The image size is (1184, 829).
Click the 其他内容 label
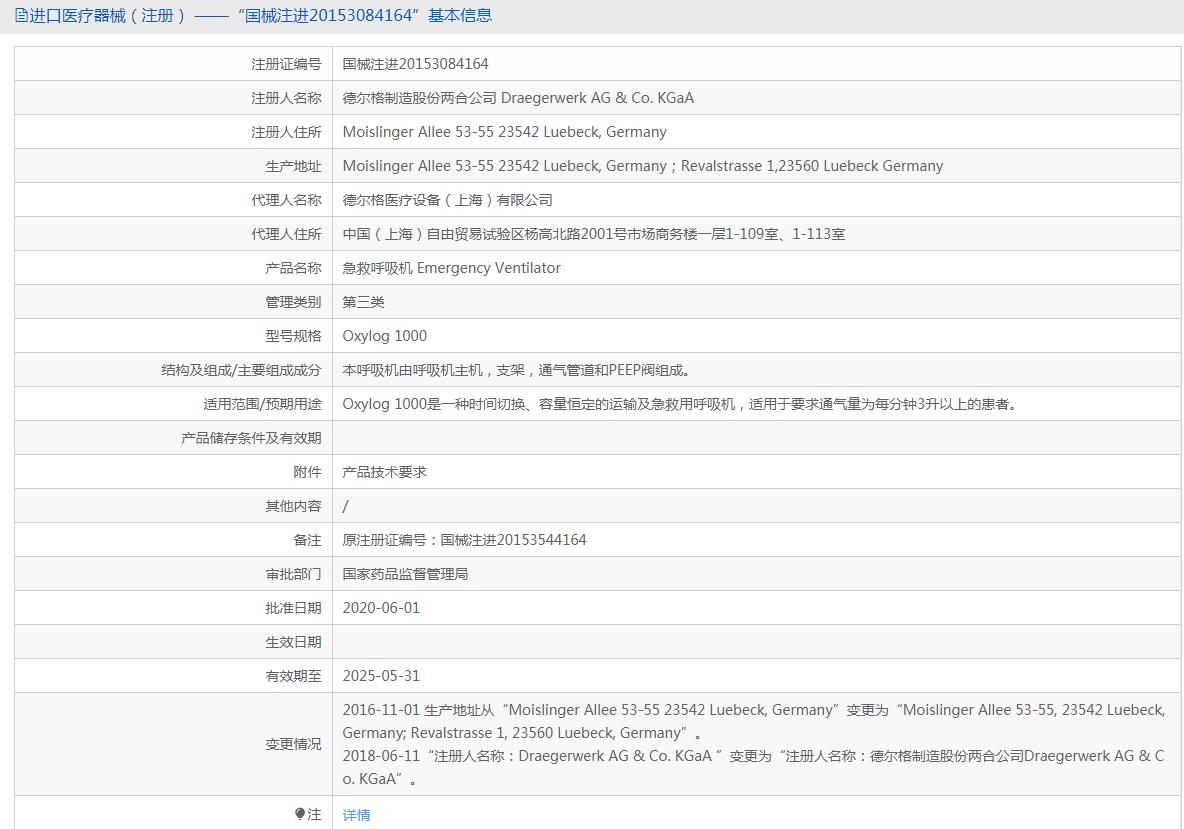click(293, 506)
